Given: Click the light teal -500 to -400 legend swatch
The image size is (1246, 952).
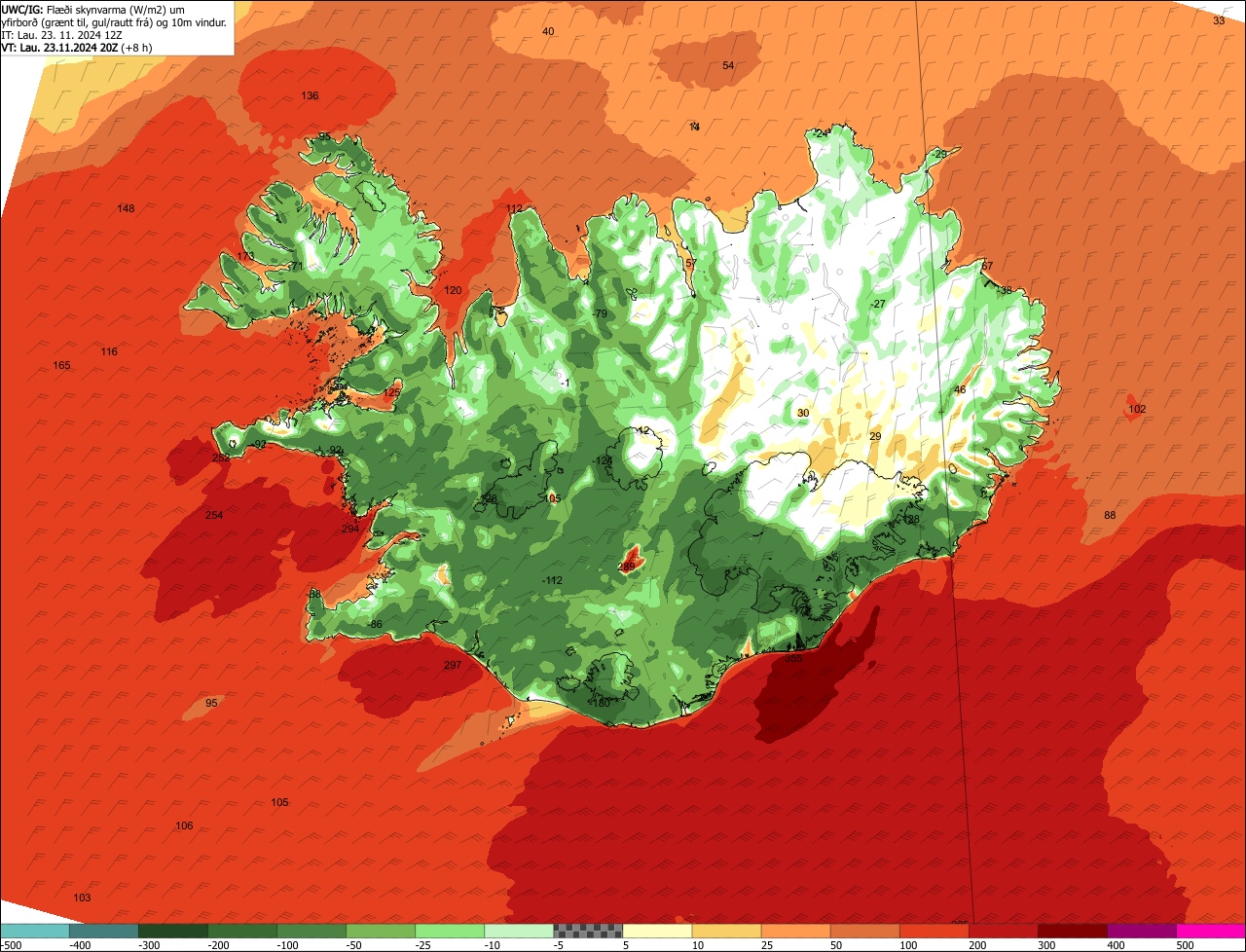Looking at the screenshot, I should tap(34, 931).
